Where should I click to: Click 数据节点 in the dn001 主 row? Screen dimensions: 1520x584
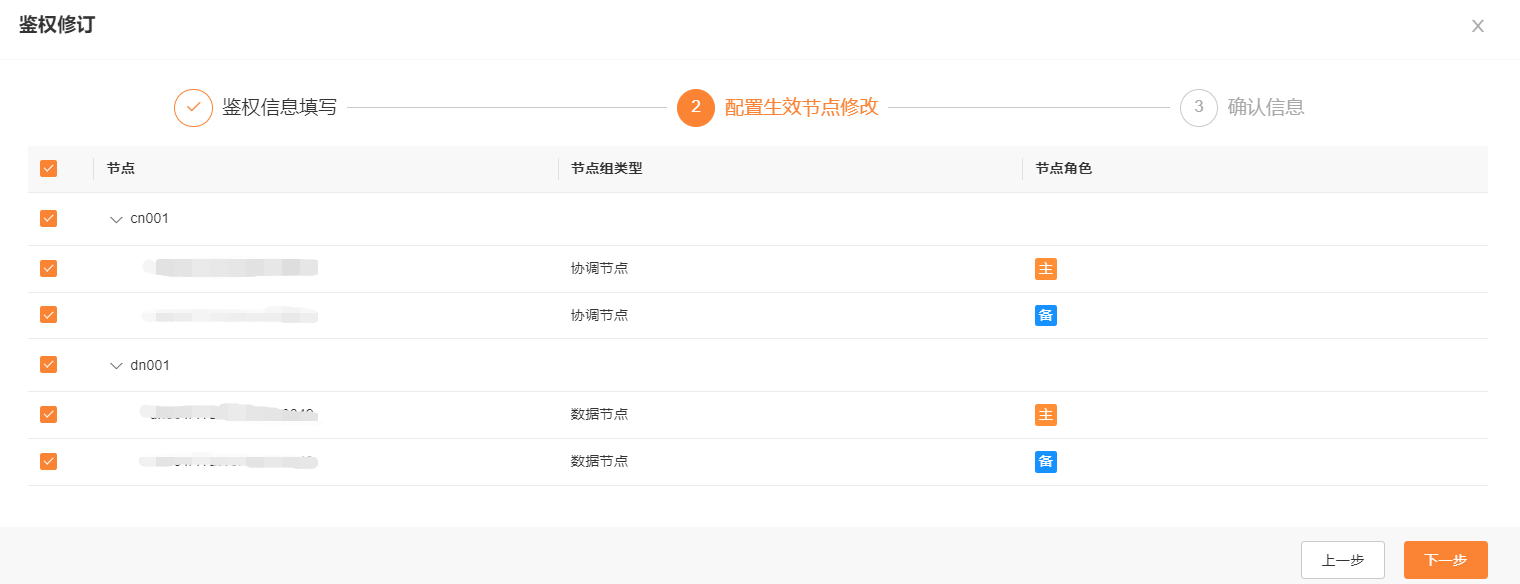click(599, 414)
